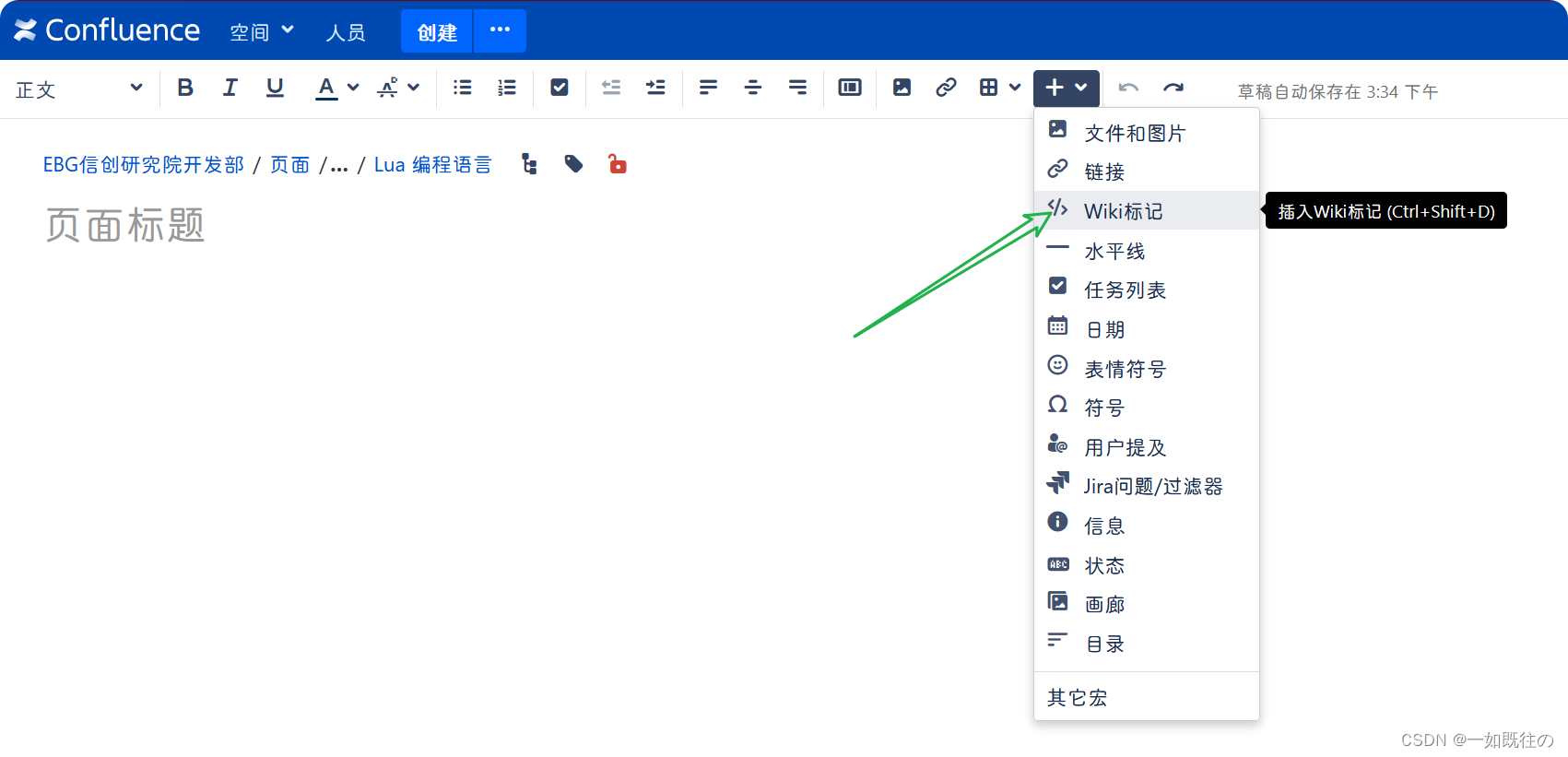Image resolution: width=1568 pixels, height=757 pixels.
Task: Toggle bold formatting
Action: coord(185,88)
